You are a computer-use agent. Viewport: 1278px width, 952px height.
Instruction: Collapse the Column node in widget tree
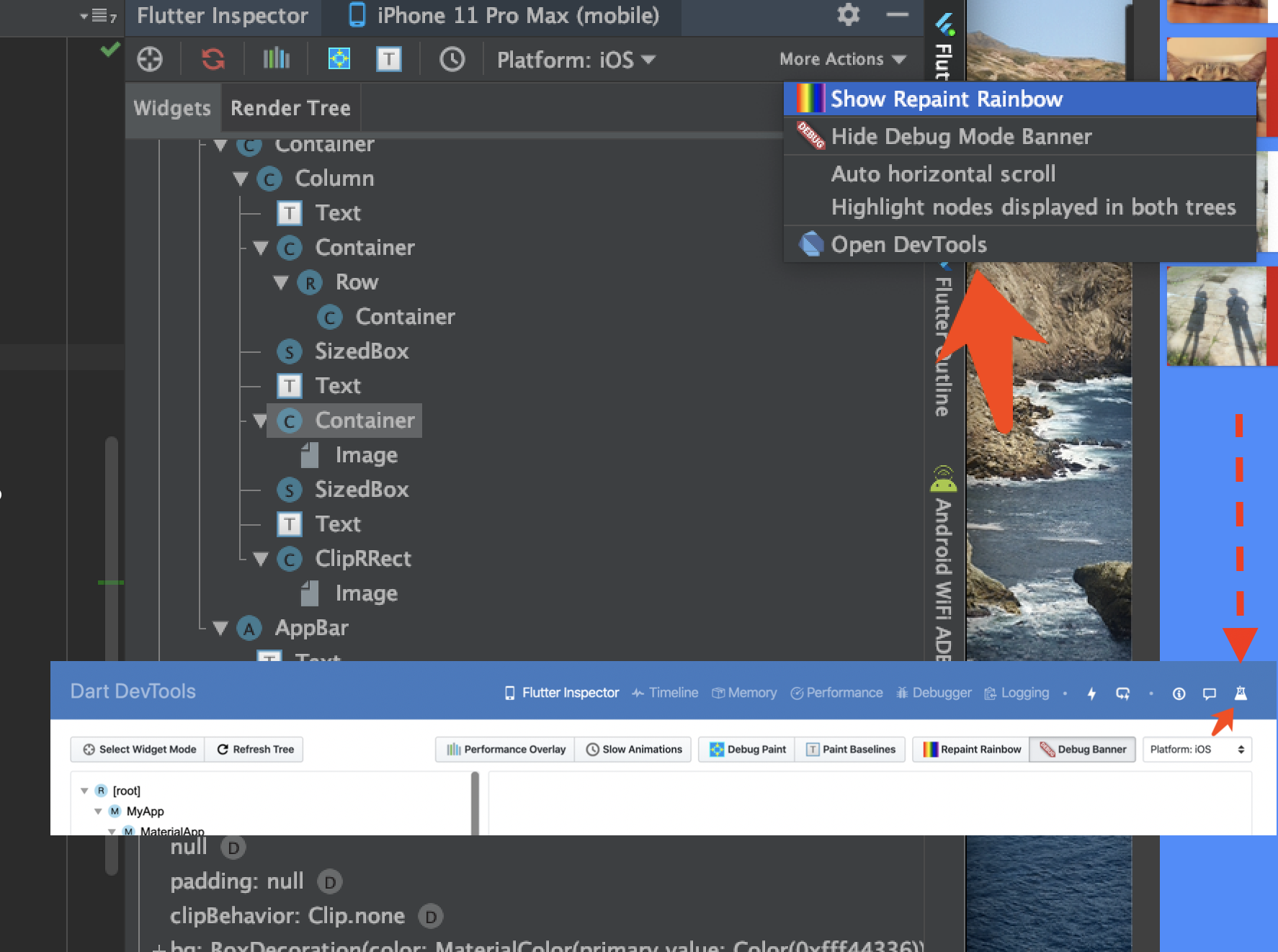241,179
